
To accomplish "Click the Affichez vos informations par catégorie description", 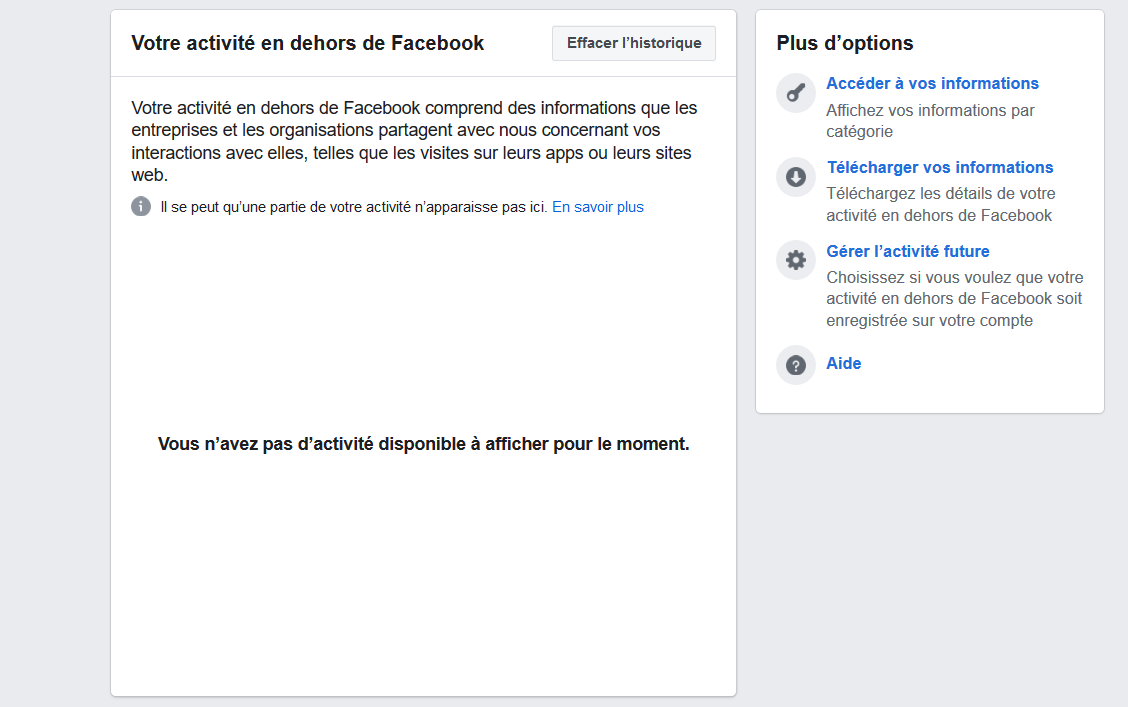I will pyautogui.click(x=930, y=121).
